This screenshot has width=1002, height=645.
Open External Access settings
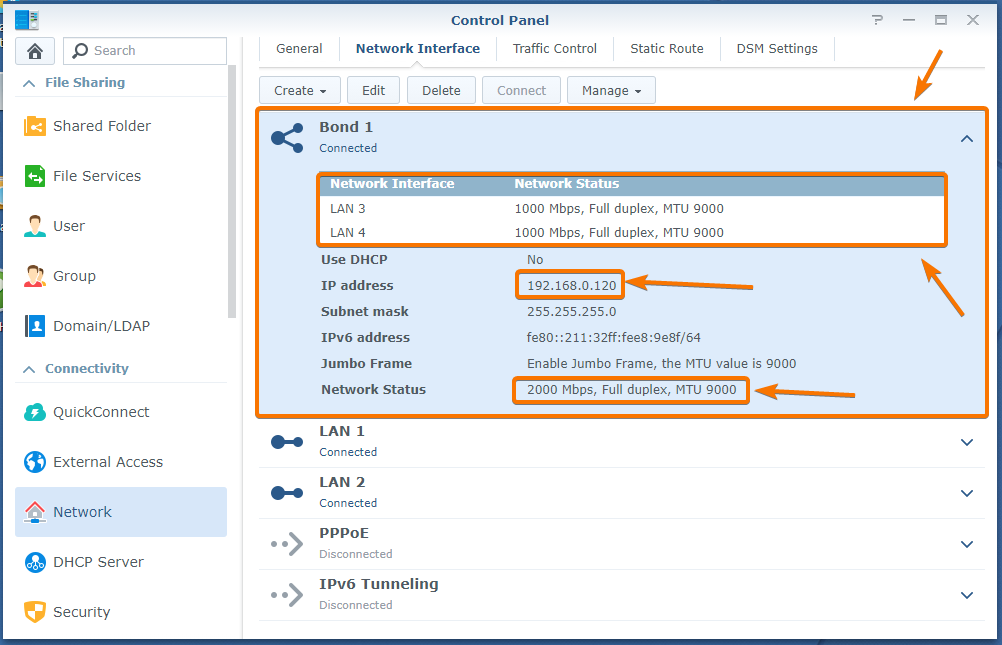click(x=107, y=462)
